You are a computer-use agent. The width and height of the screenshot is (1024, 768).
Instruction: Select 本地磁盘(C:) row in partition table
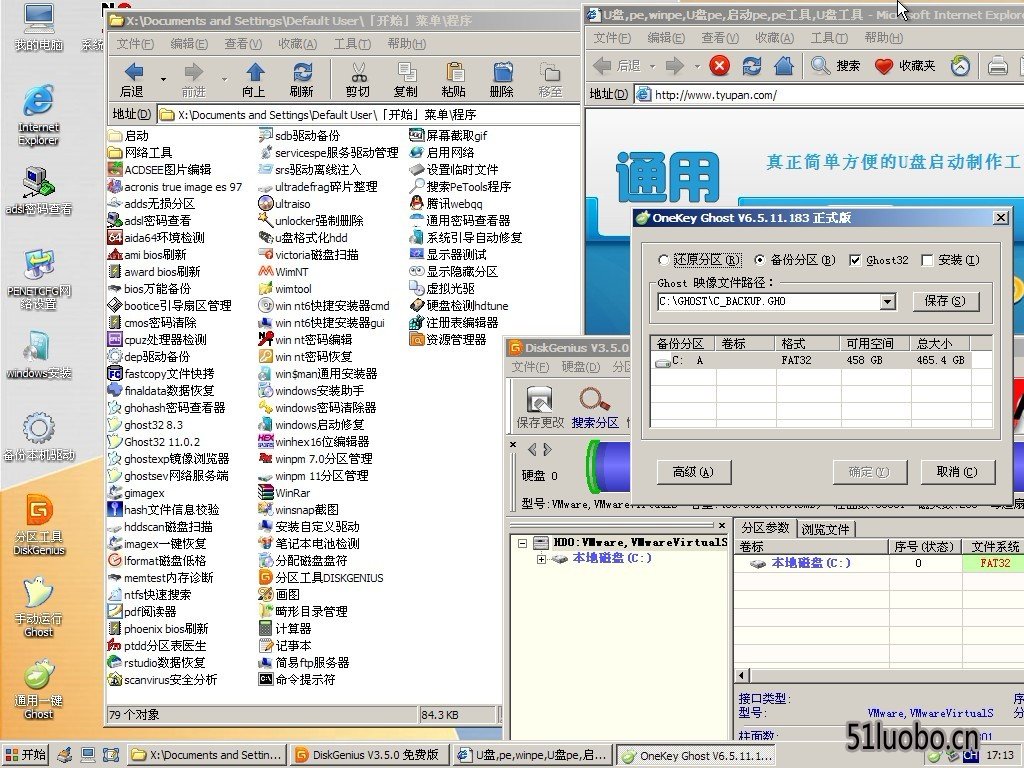(x=878, y=563)
